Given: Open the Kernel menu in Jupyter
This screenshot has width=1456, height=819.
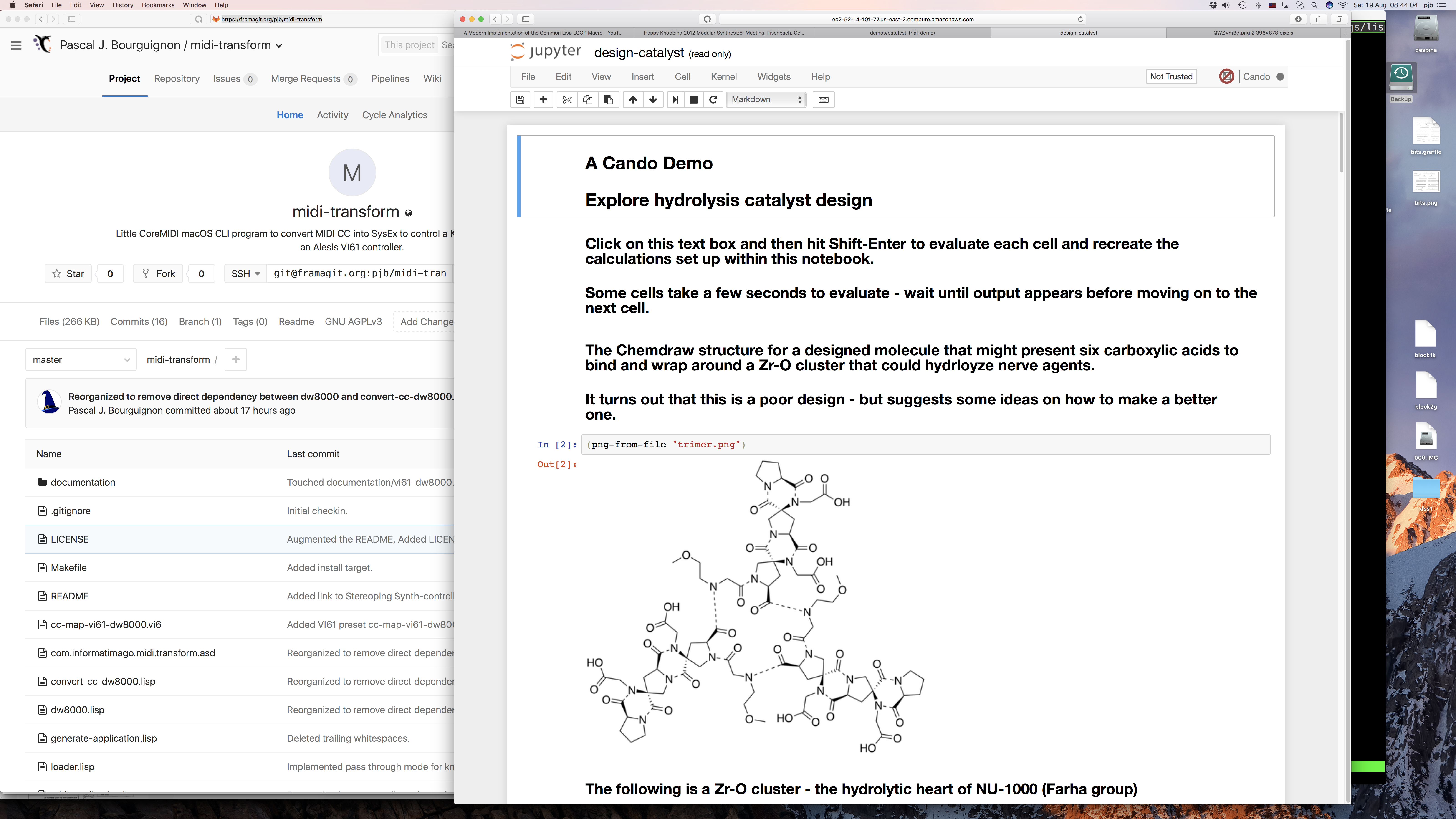Looking at the screenshot, I should (x=723, y=77).
